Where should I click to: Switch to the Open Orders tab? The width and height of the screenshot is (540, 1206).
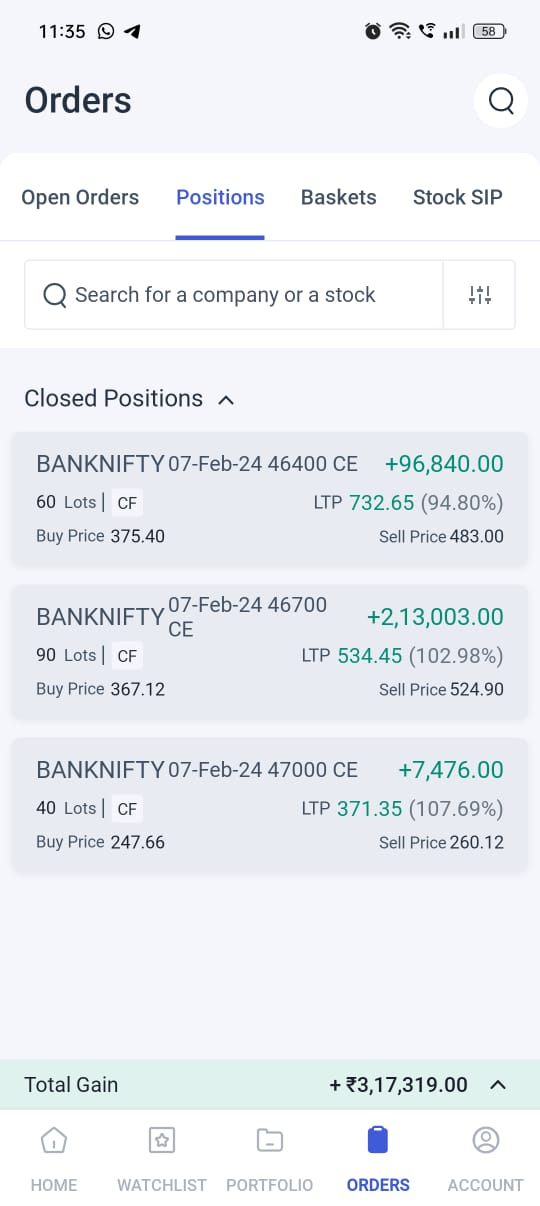80,197
